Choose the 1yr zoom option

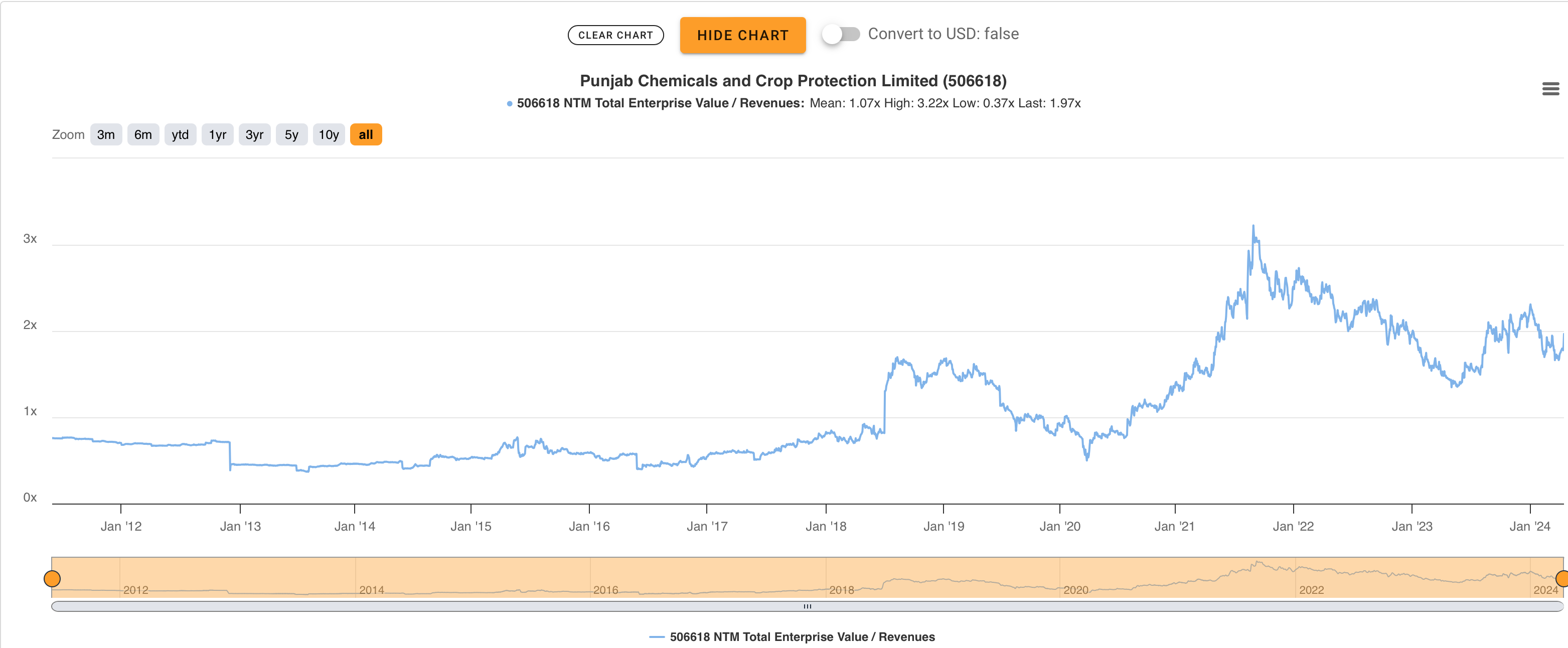coord(217,134)
